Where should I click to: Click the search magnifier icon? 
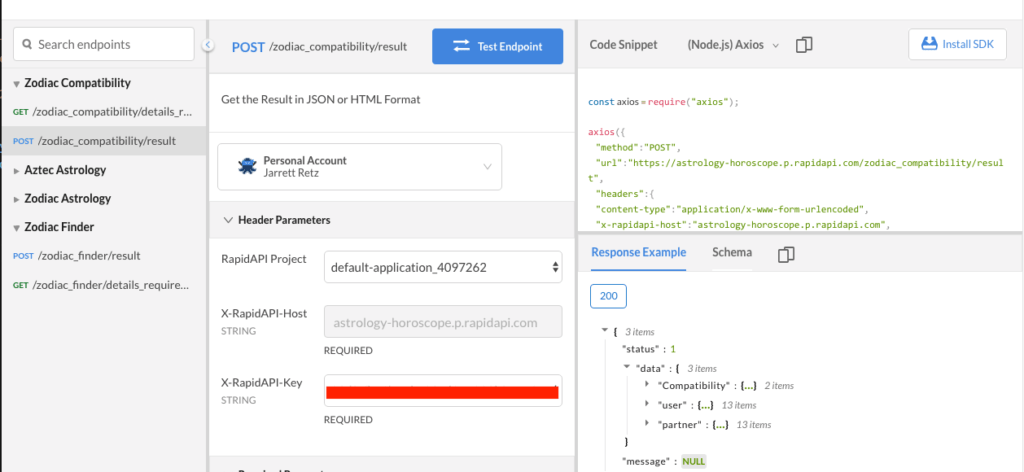[x=27, y=45]
